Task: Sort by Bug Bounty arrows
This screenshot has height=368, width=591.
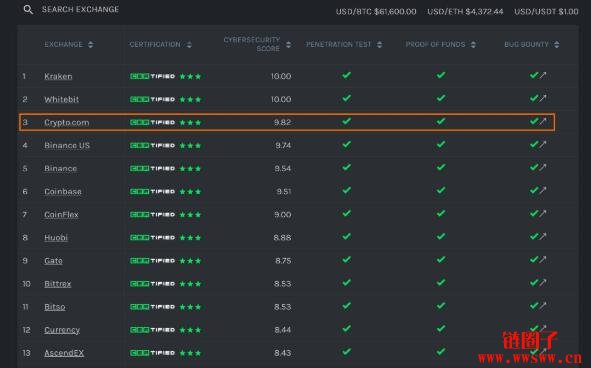Action: click(557, 44)
